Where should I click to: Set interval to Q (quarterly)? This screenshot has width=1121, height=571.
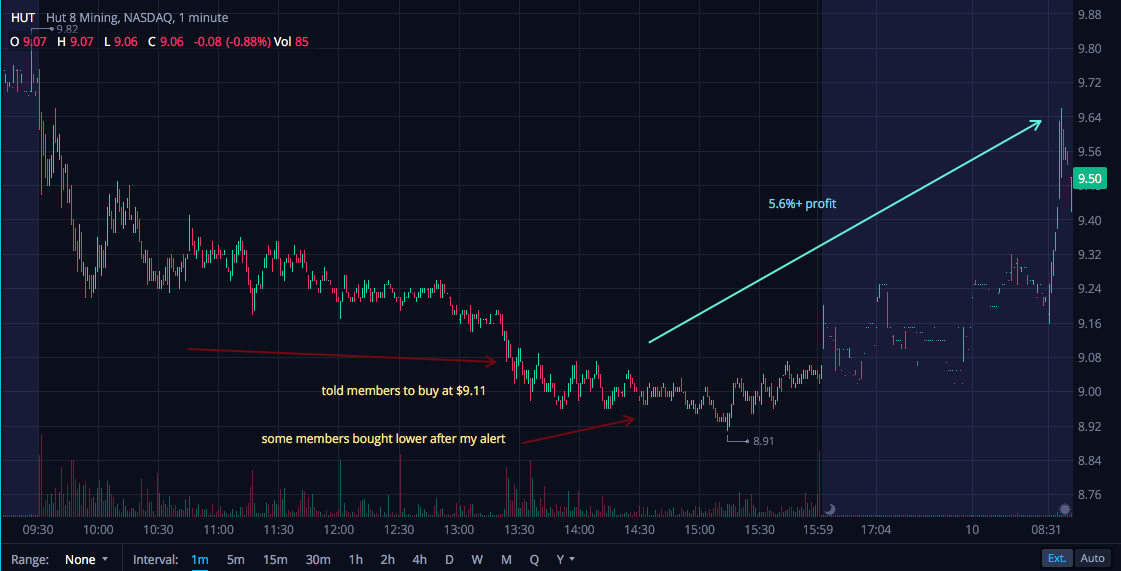pos(534,560)
